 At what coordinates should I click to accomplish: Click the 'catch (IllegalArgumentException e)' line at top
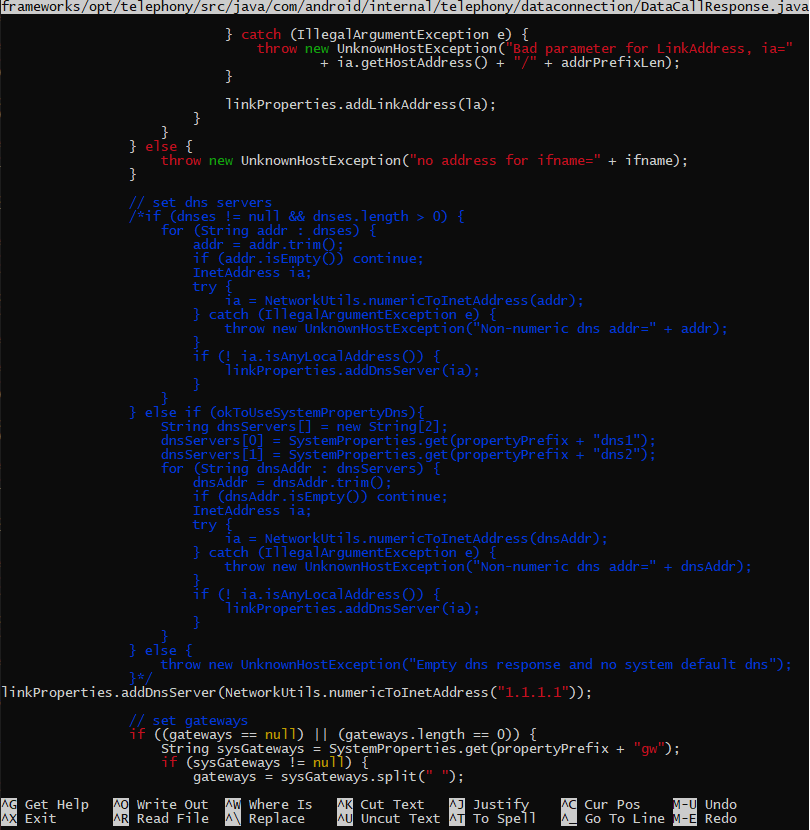click(x=376, y=34)
